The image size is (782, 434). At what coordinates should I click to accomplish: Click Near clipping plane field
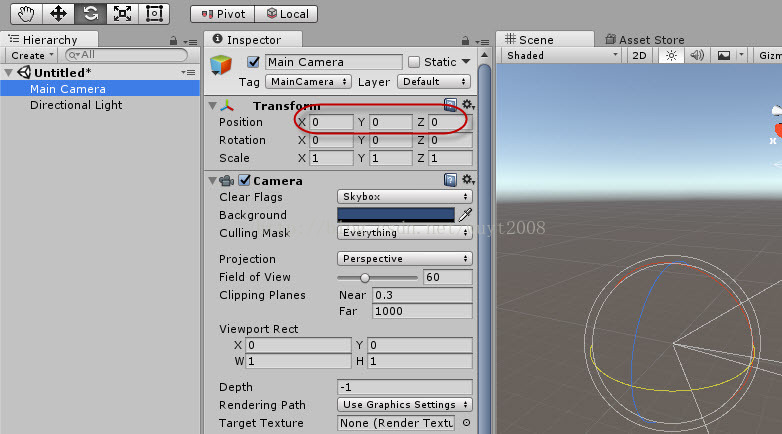click(x=422, y=295)
